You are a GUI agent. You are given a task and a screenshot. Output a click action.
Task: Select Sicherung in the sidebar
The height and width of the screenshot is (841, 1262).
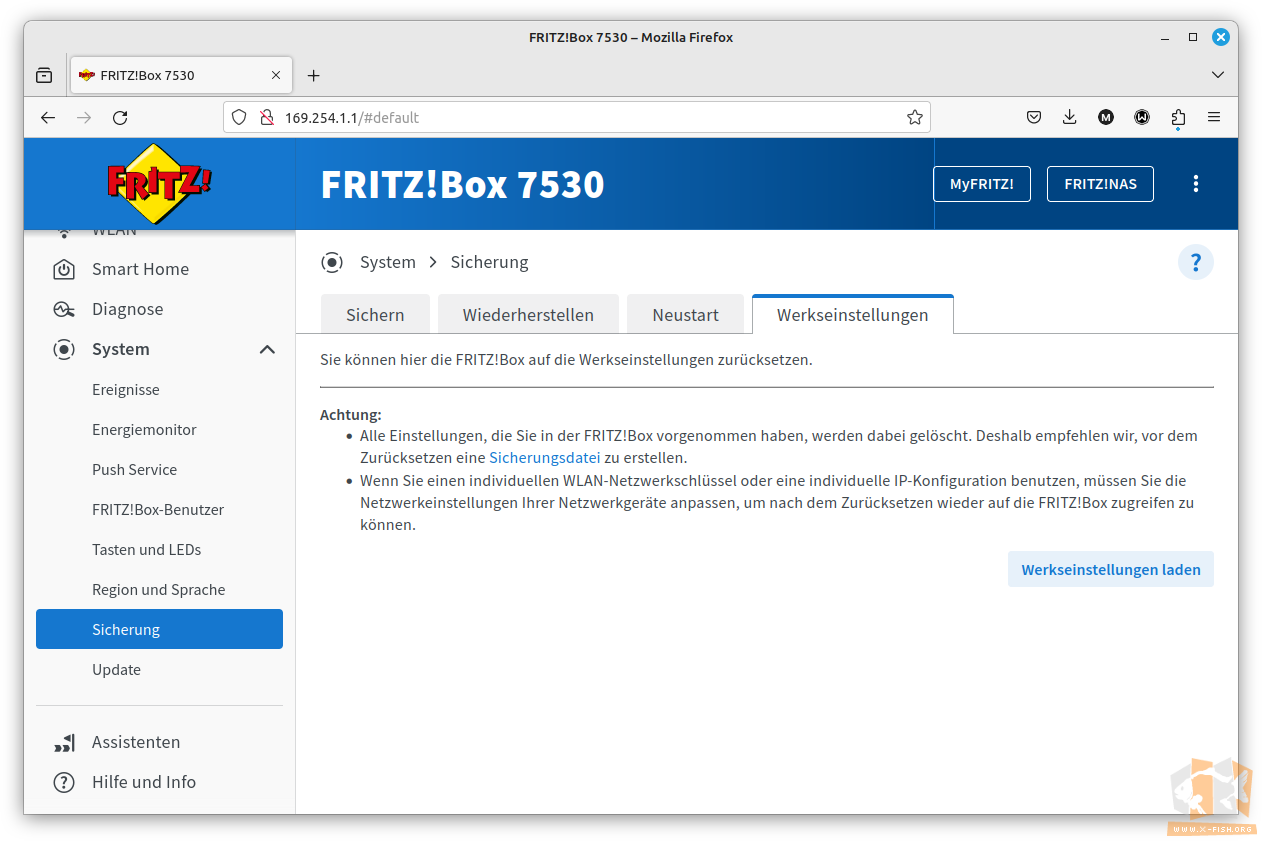(x=159, y=629)
